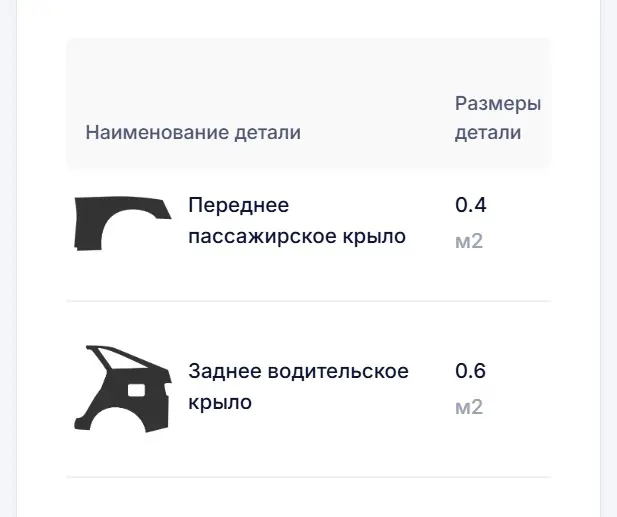Open 'Заднее водительское крыло' part name
617x517 pixels.
(298, 387)
